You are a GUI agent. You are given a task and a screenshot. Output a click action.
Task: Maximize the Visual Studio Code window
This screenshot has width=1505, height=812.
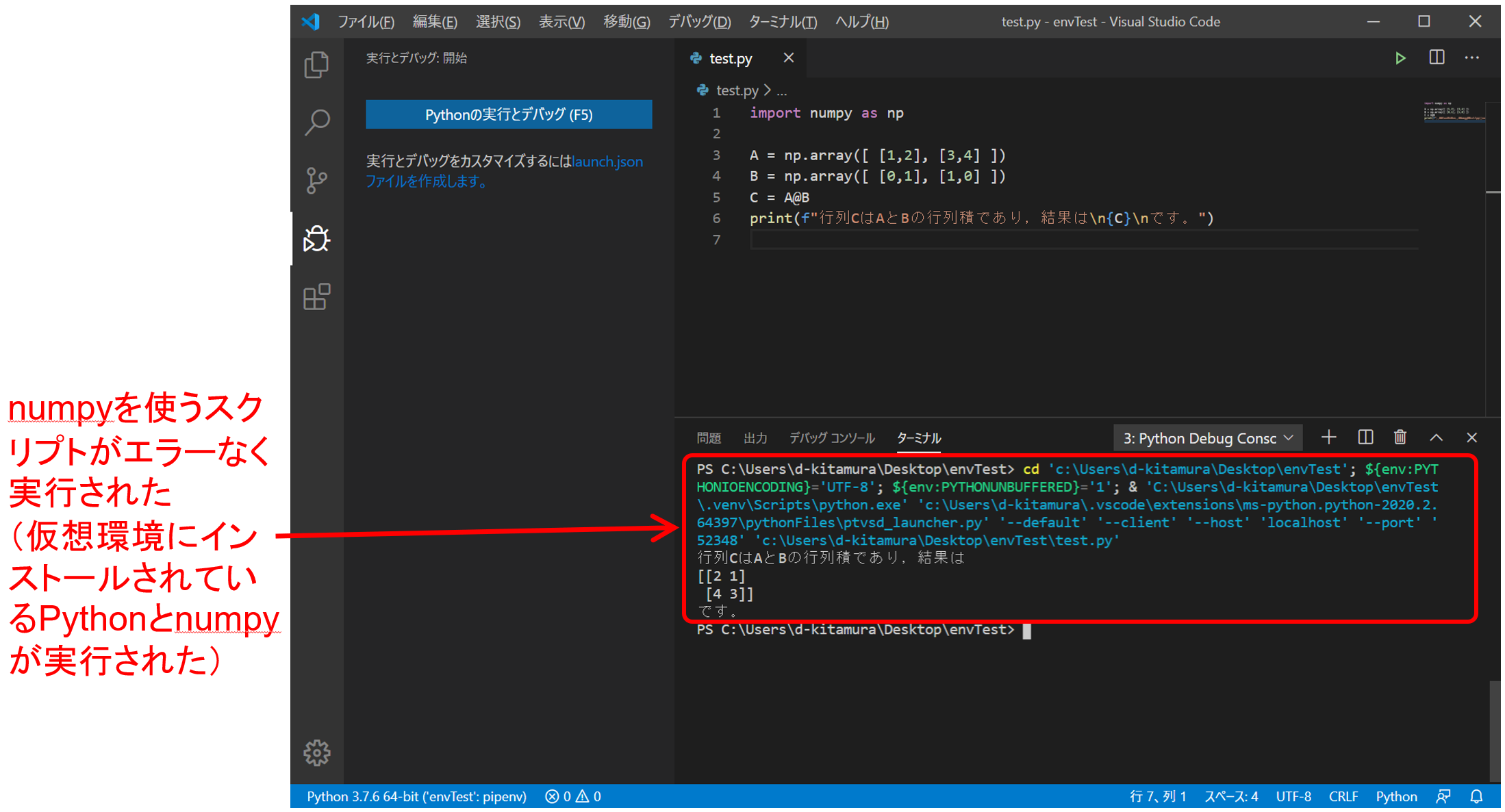coord(1424,21)
